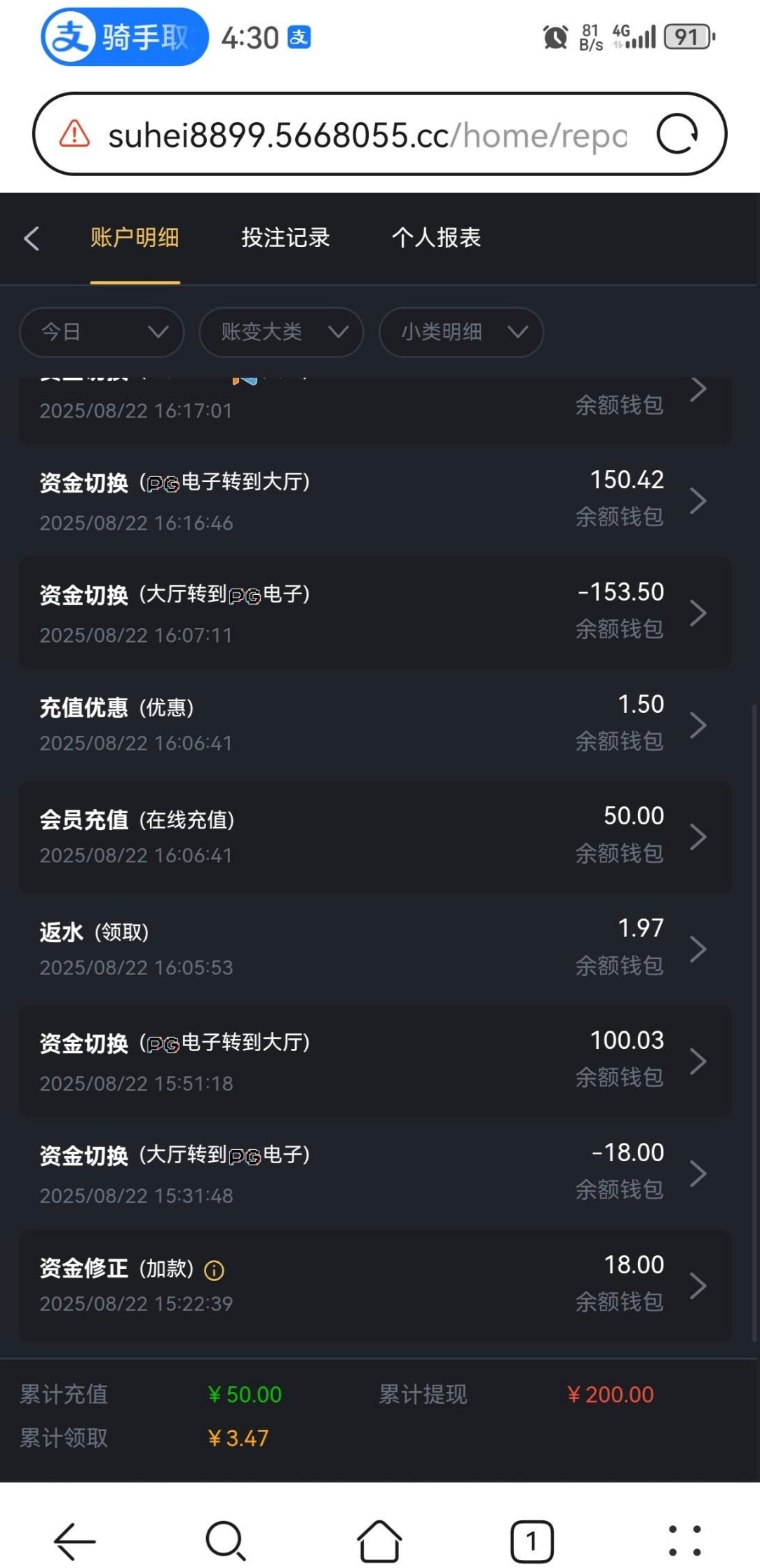Open the 今日 date filter dropdown
This screenshot has width=760, height=1568.
(x=102, y=332)
